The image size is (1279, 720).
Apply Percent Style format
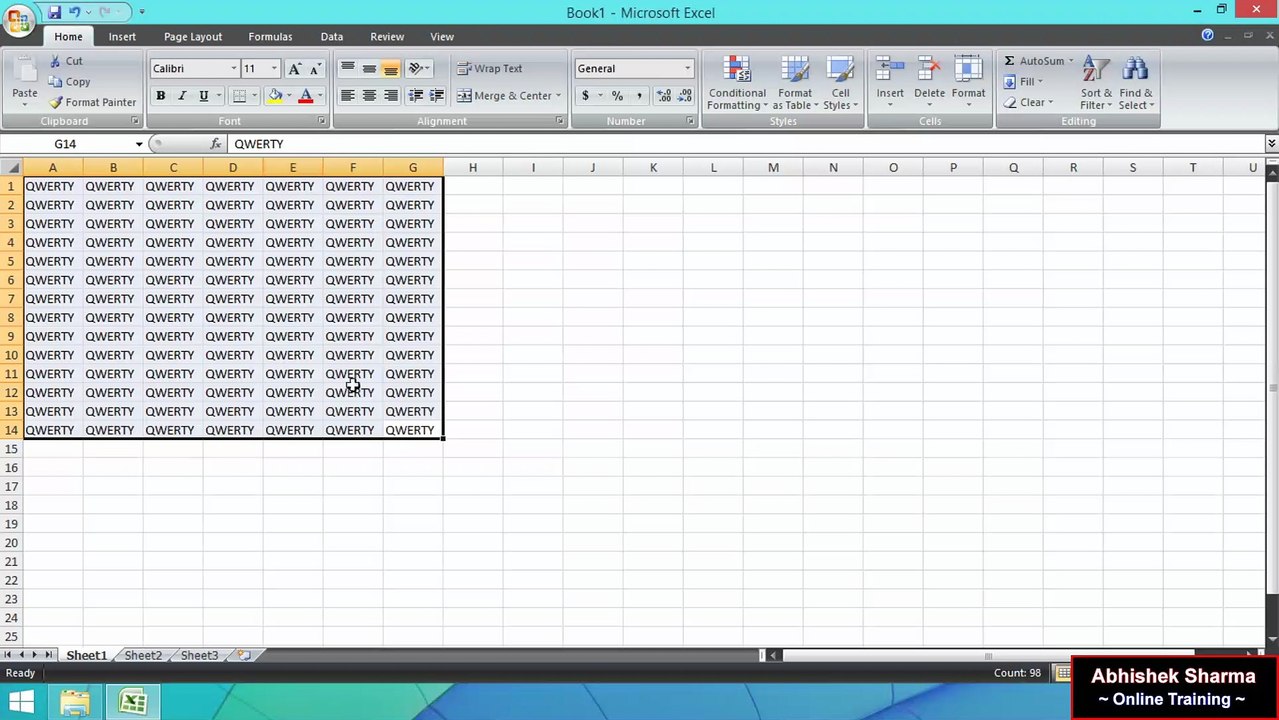tap(617, 96)
